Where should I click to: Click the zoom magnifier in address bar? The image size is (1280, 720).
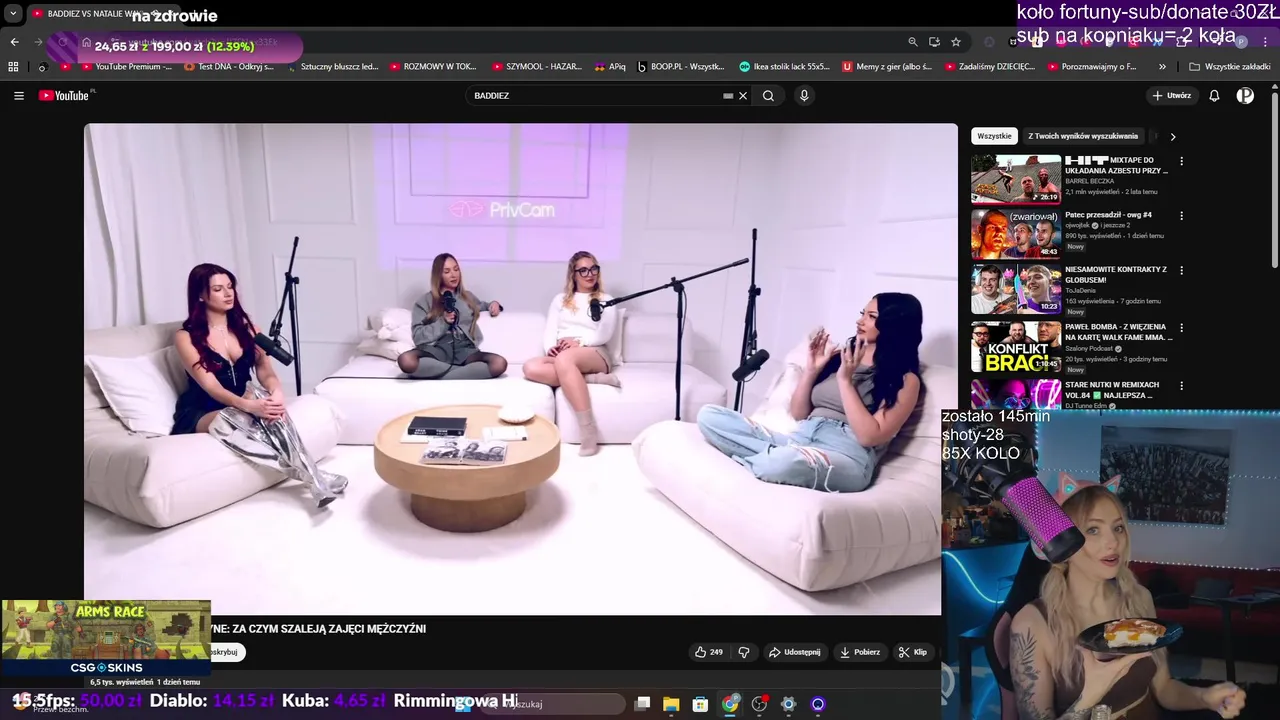point(912,42)
